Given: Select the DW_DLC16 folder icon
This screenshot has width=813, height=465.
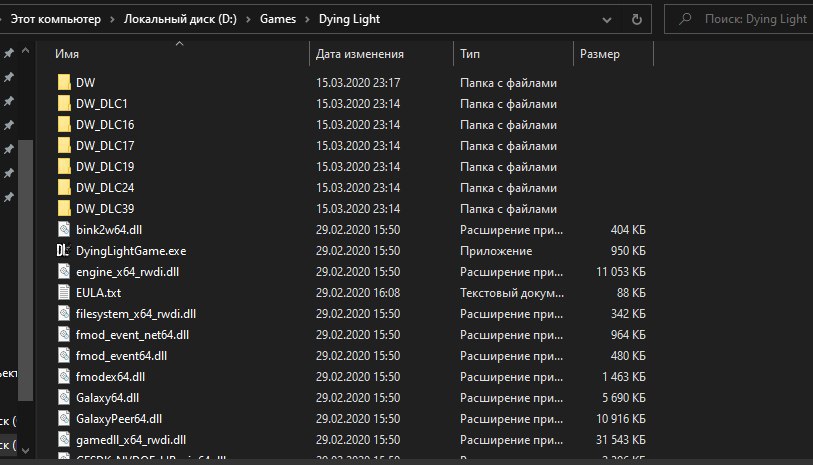Looking at the screenshot, I should coord(64,124).
